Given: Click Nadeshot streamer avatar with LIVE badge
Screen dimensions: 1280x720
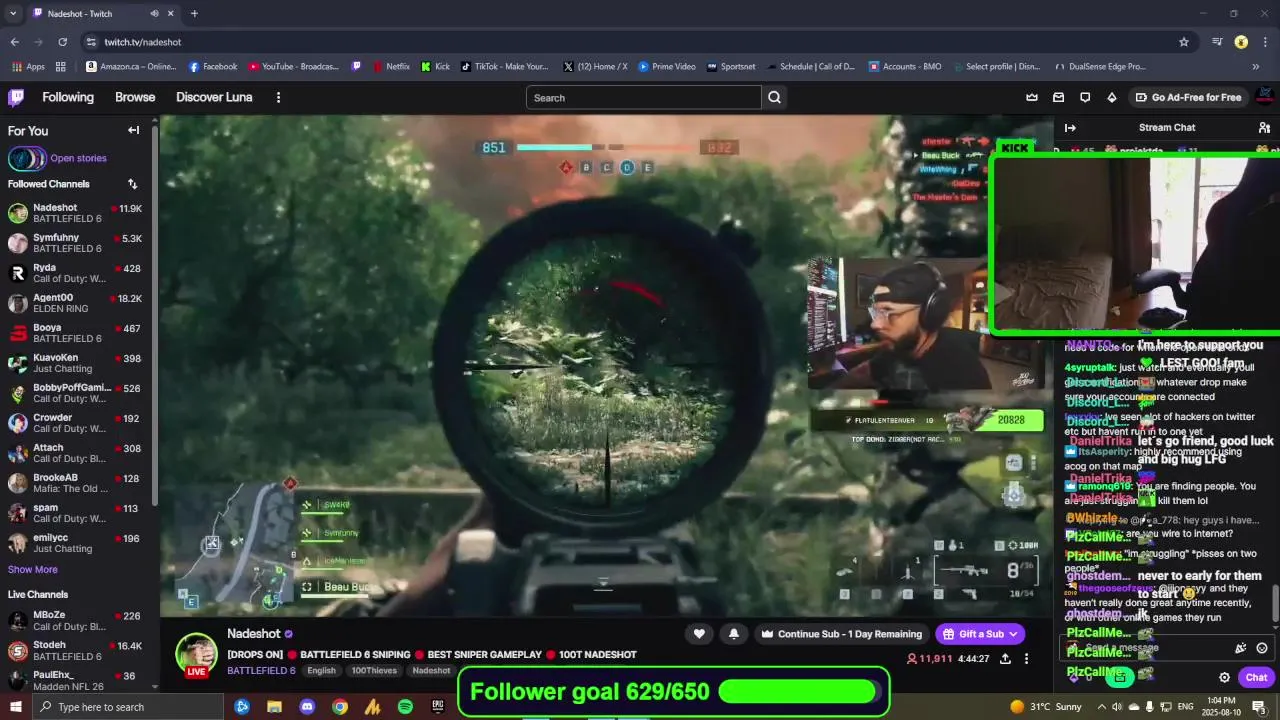Looking at the screenshot, I should [196, 655].
